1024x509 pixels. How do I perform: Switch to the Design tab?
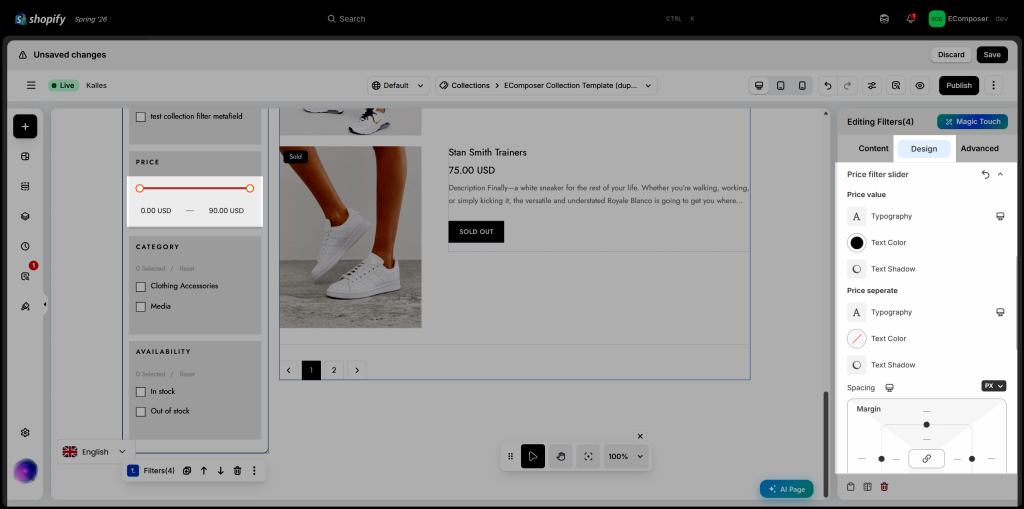coord(923,149)
